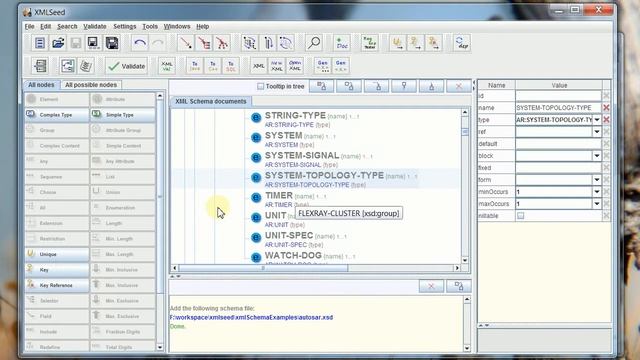This screenshot has height=360, width=640.
Task: Toggle the Tooltip in tree checkbox
Action: [x=260, y=86]
